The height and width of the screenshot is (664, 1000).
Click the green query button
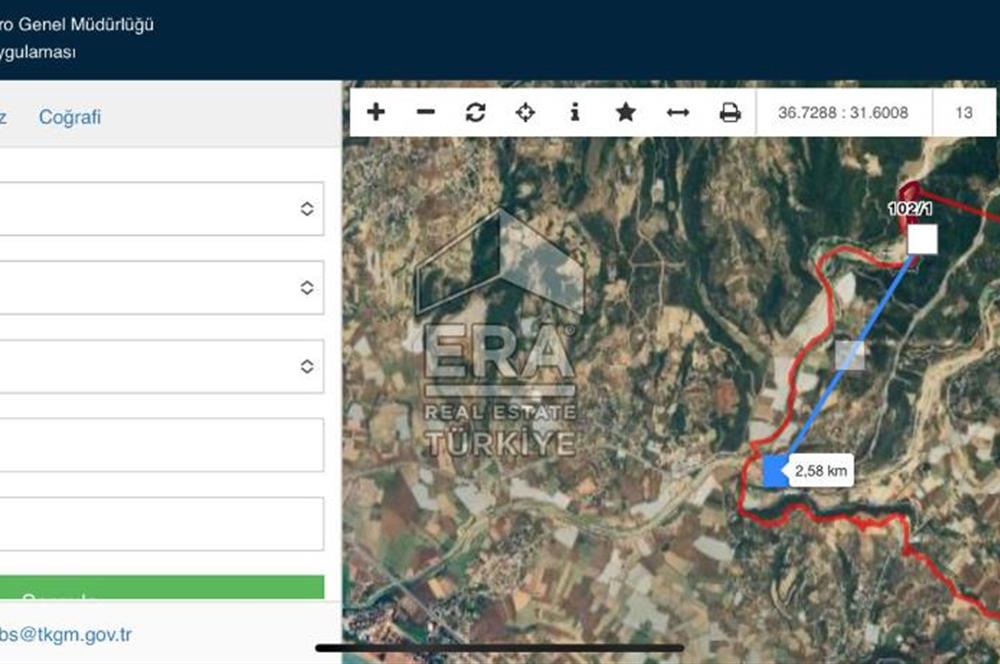(161, 587)
